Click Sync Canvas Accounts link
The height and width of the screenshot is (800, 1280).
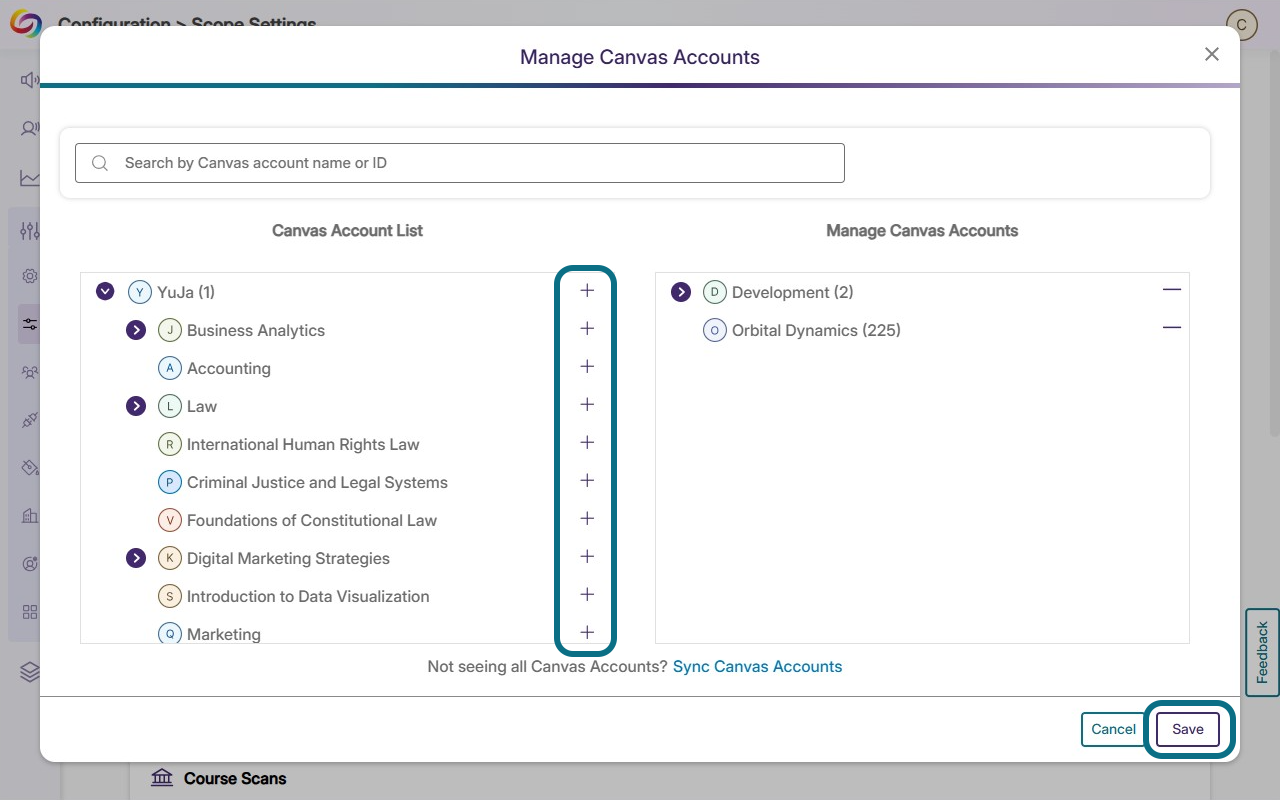point(757,666)
